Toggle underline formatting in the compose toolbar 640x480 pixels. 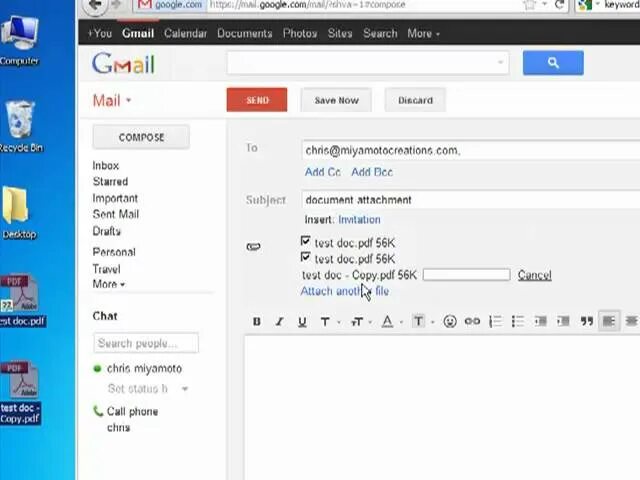pyautogui.click(x=302, y=322)
